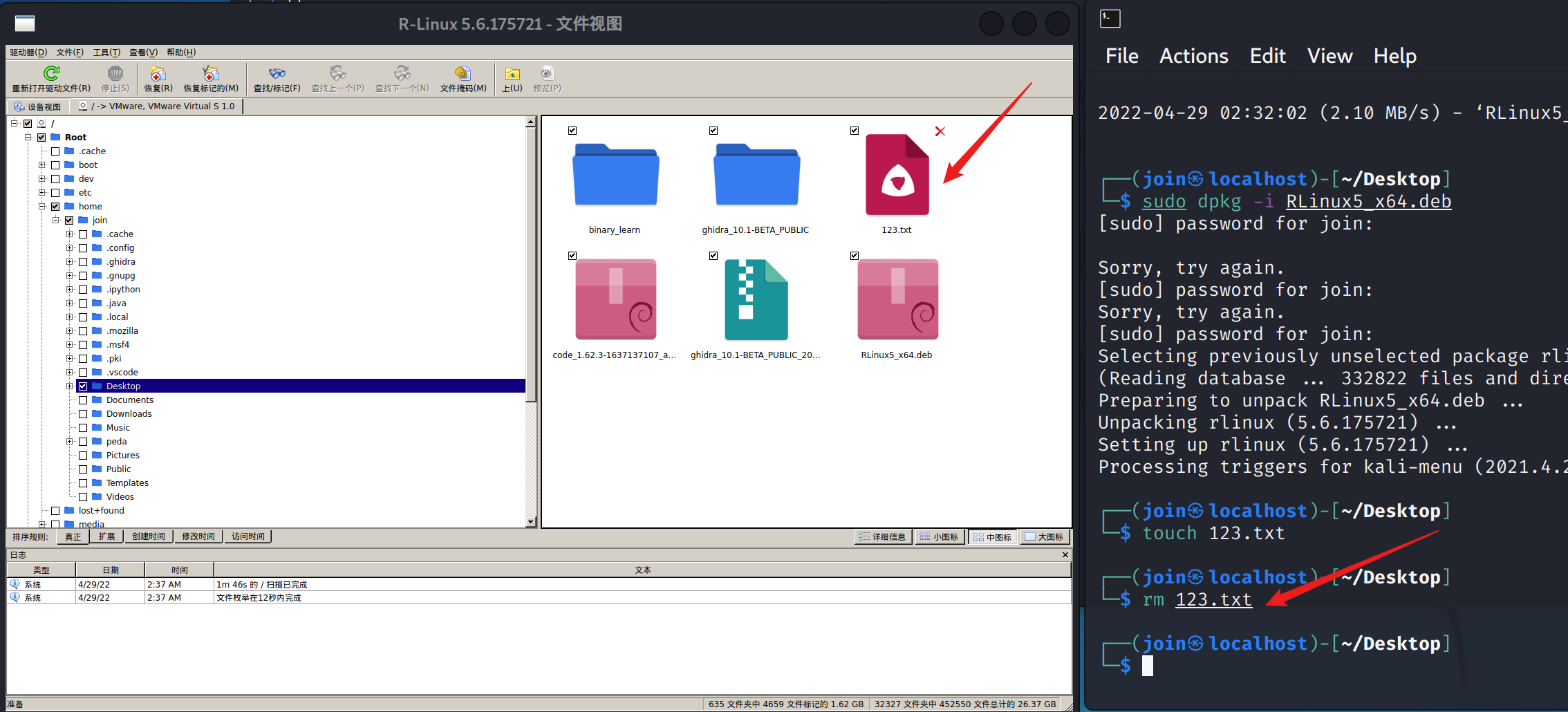Uncheck the binary_learn folder checkbox
The height and width of the screenshot is (712, 1568).
(x=572, y=131)
